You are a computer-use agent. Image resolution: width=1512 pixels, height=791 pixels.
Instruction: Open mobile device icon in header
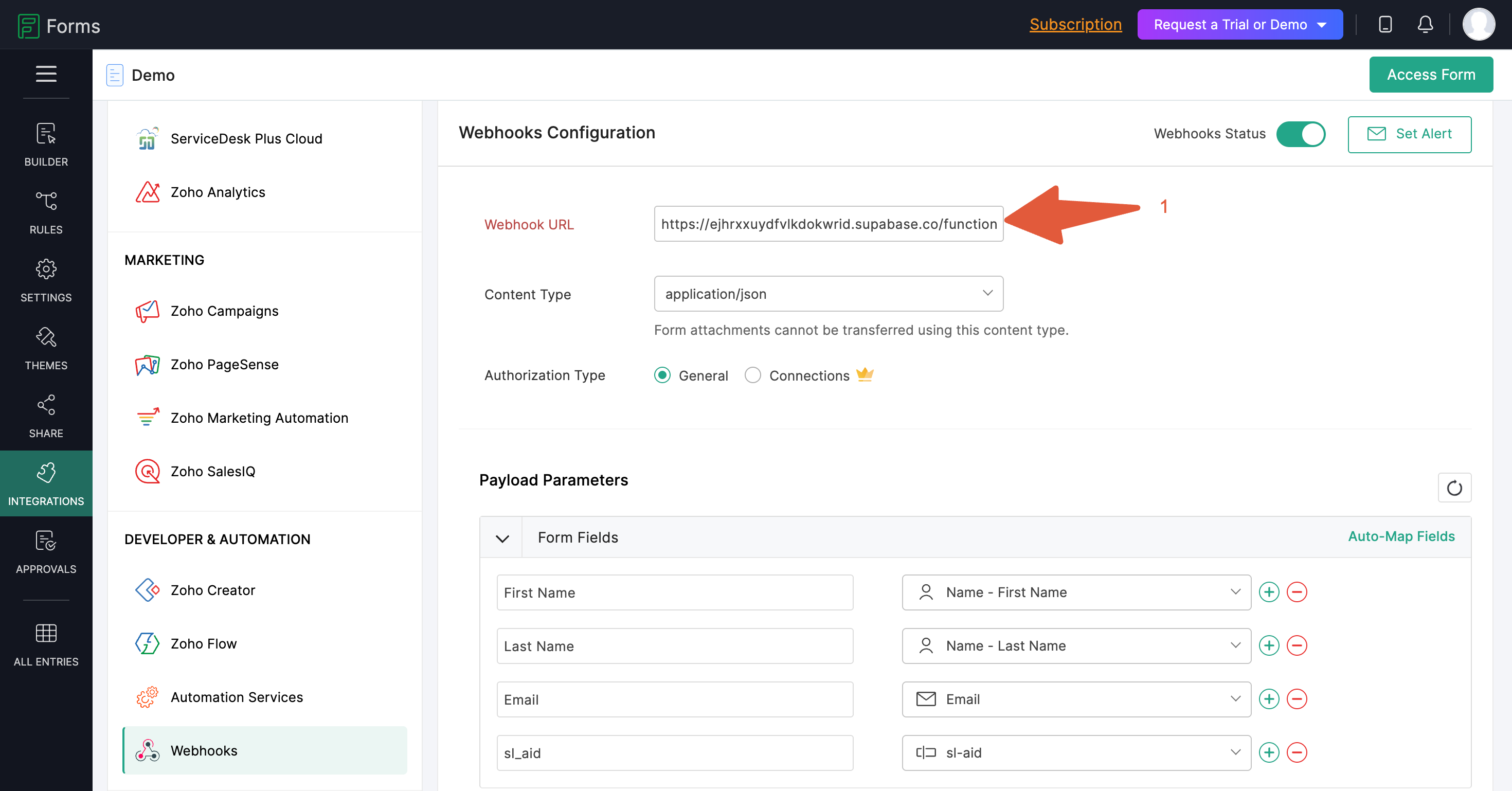(x=1385, y=25)
